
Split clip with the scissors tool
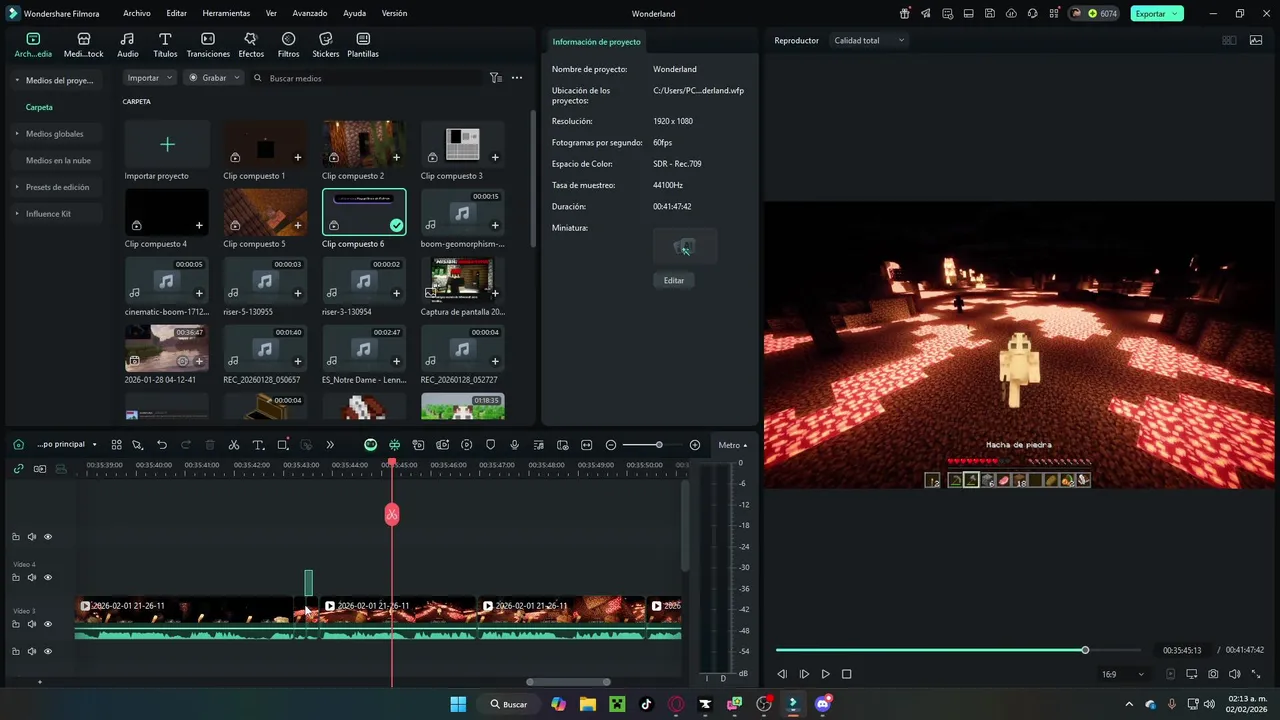(234, 445)
